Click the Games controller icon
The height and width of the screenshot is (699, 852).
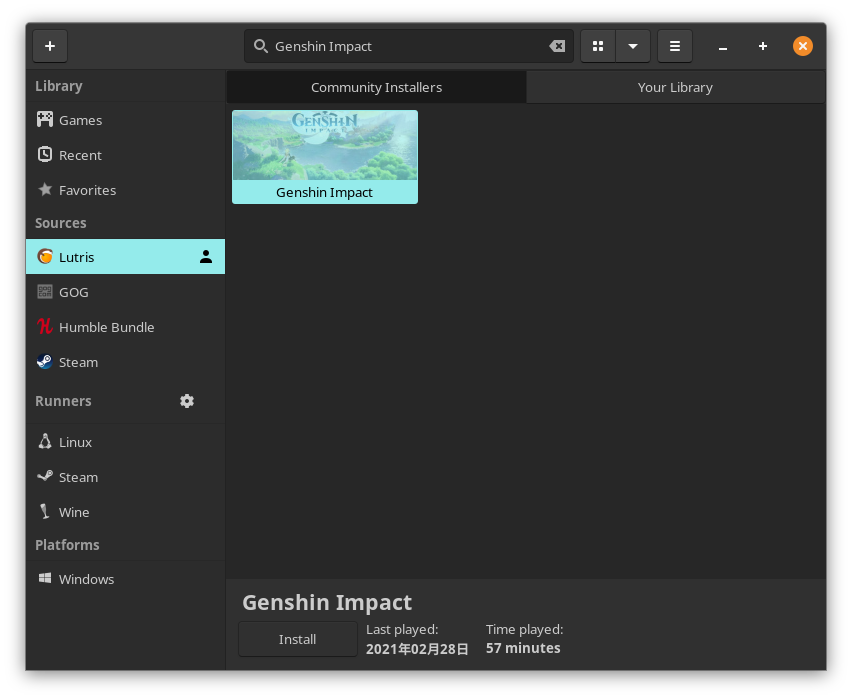tap(45, 119)
